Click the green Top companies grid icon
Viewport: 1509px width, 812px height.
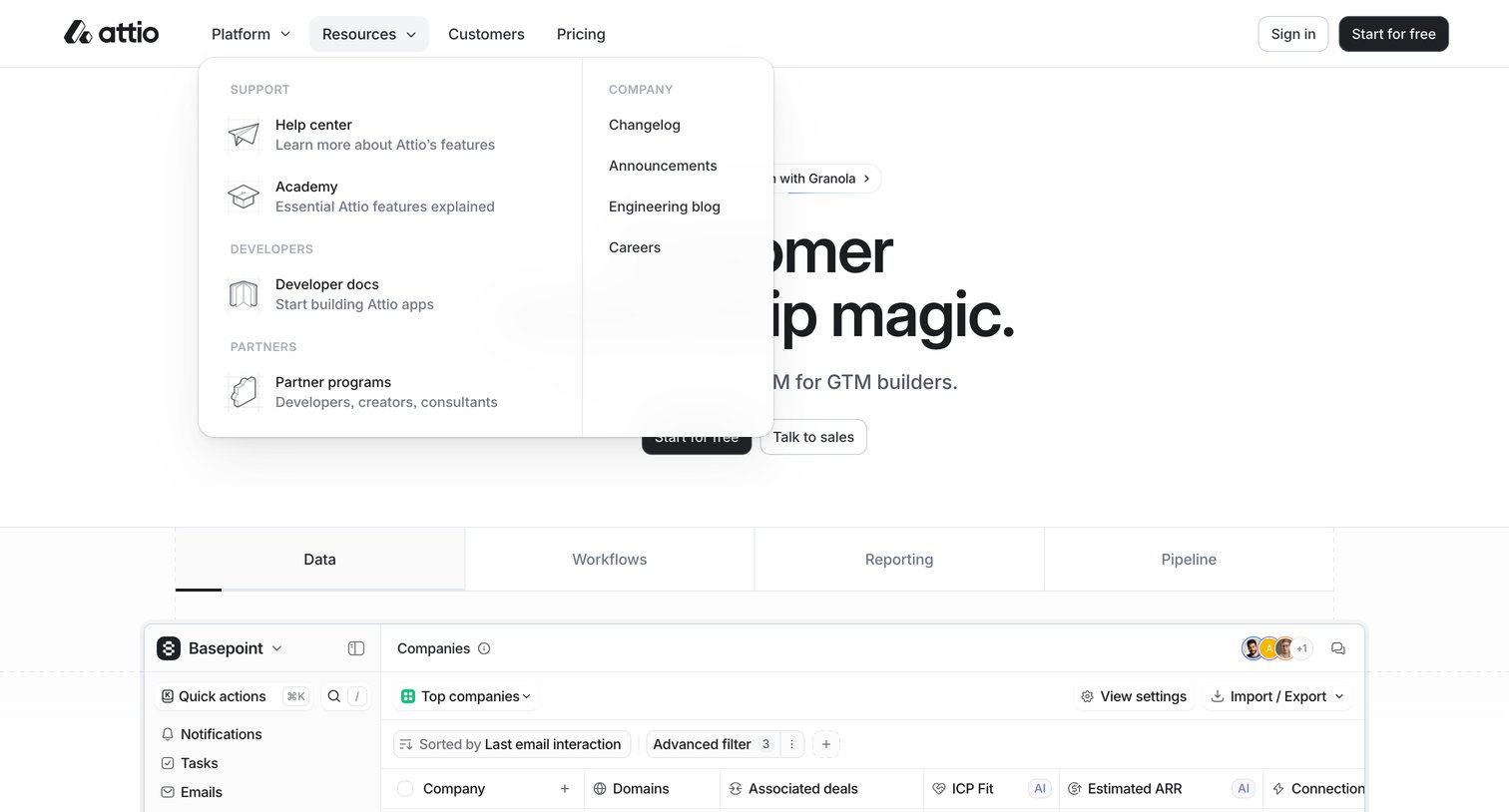408,696
